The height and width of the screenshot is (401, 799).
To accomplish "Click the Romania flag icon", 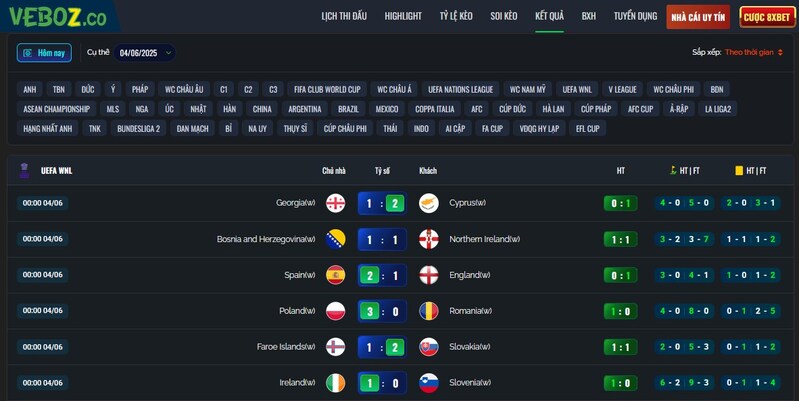I will (429, 311).
